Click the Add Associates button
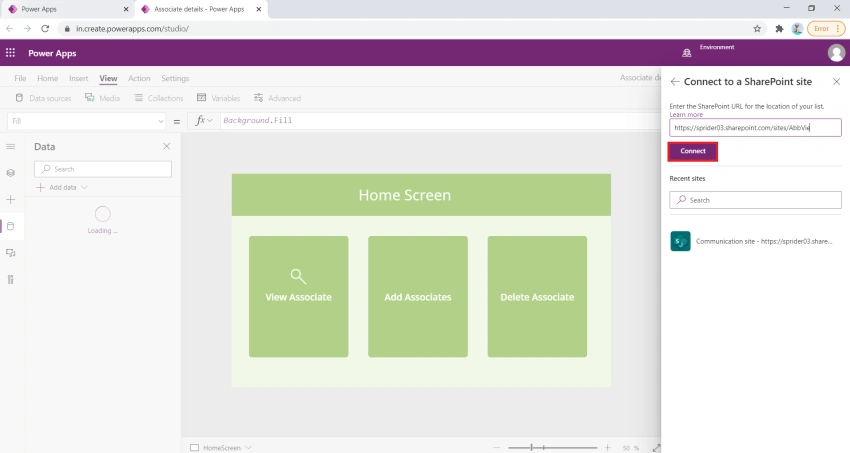 tap(417, 296)
